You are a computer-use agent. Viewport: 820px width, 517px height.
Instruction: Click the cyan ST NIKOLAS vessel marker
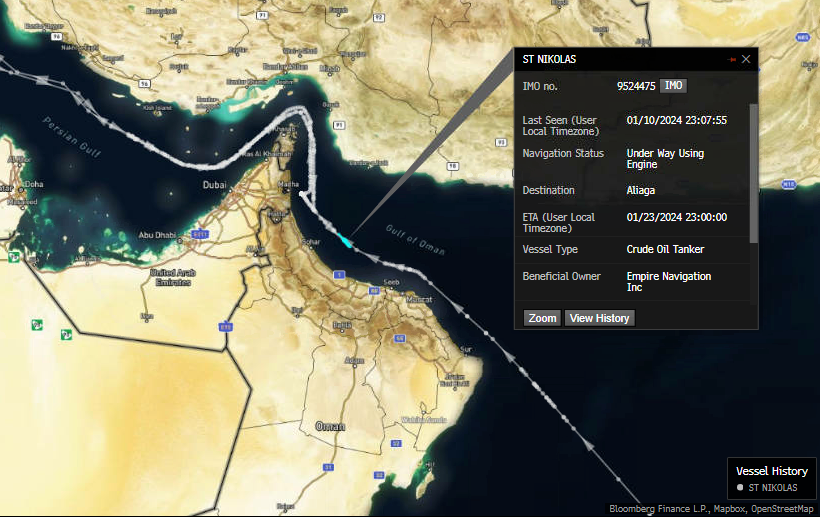(344, 240)
